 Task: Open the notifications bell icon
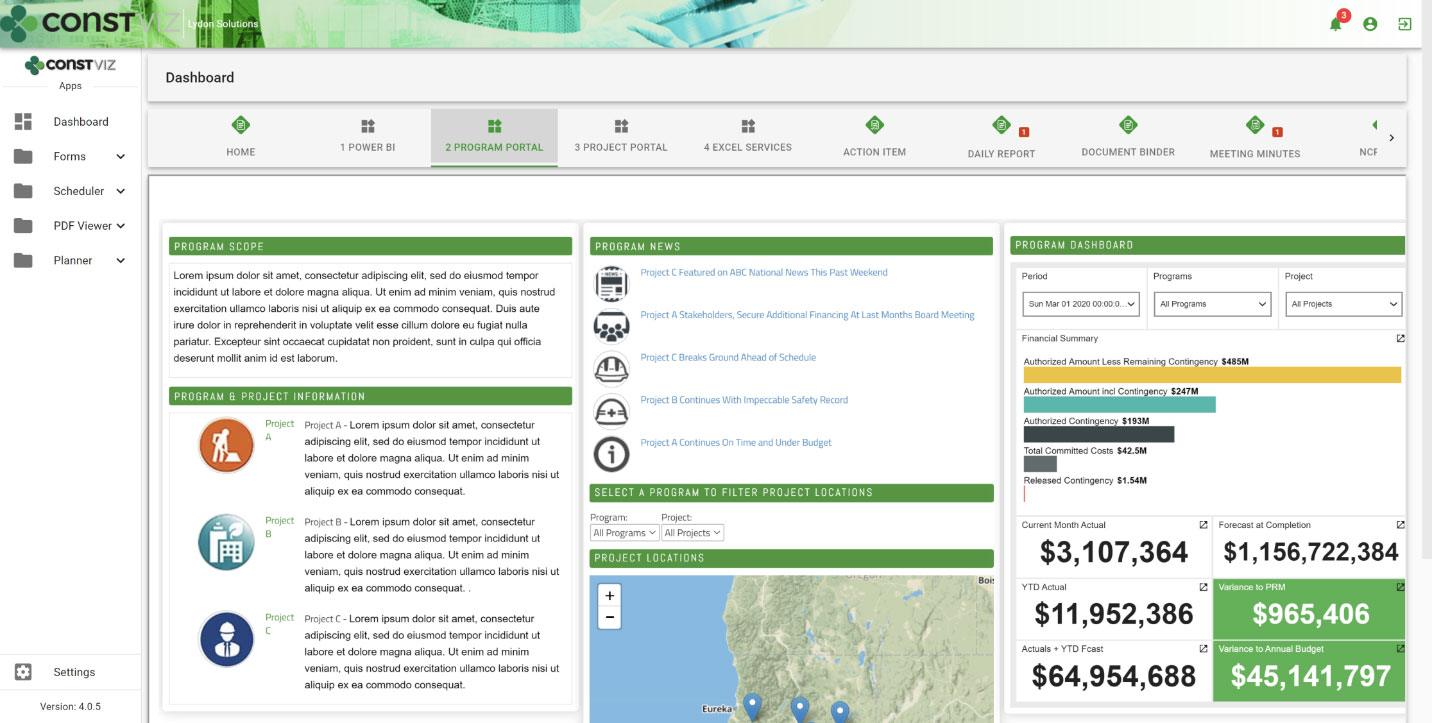click(1335, 24)
